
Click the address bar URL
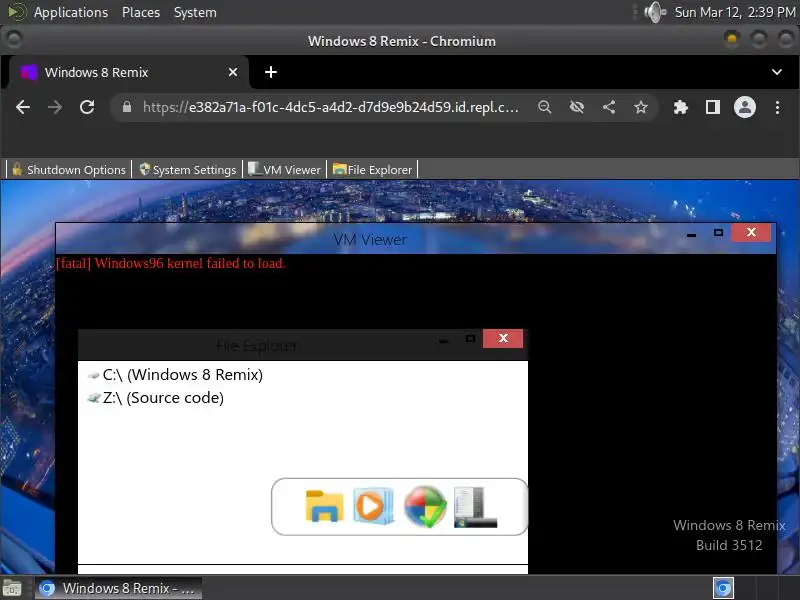click(x=331, y=107)
